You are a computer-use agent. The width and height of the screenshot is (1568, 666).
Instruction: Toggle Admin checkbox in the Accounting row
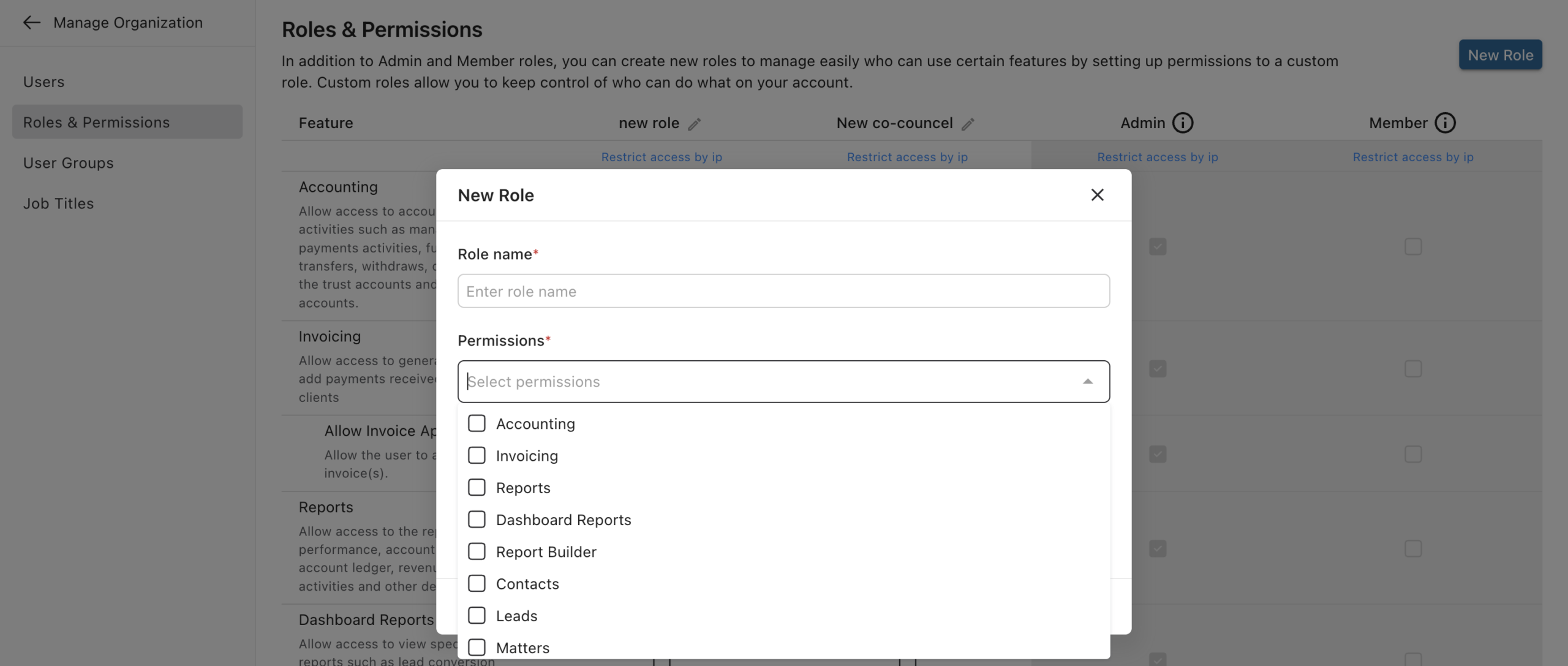click(1158, 246)
